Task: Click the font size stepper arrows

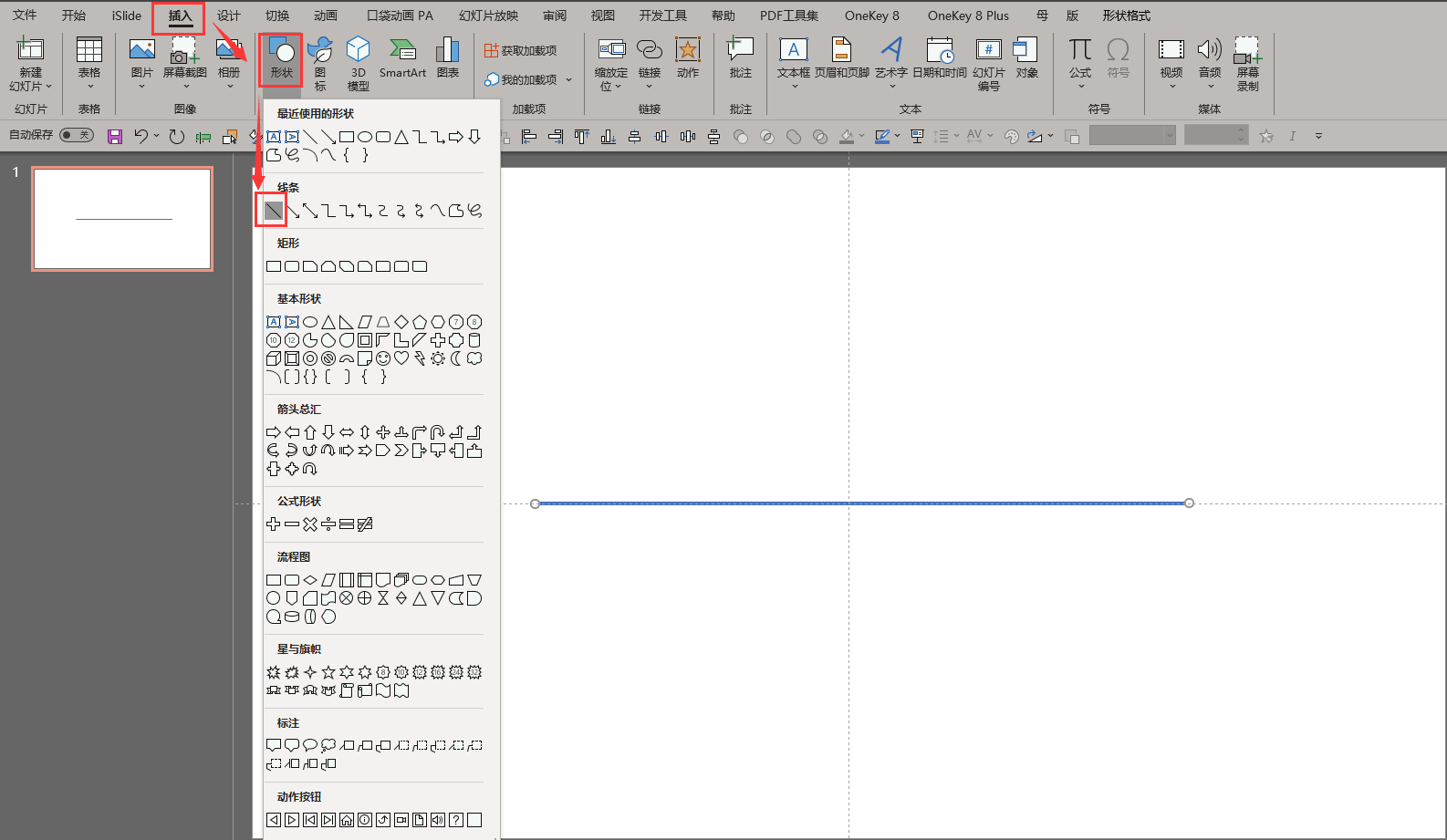Action: pos(1242,136)
